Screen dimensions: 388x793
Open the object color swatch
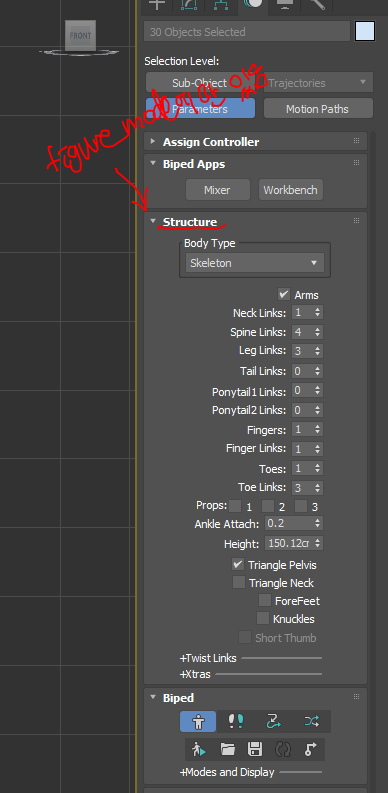365,31
